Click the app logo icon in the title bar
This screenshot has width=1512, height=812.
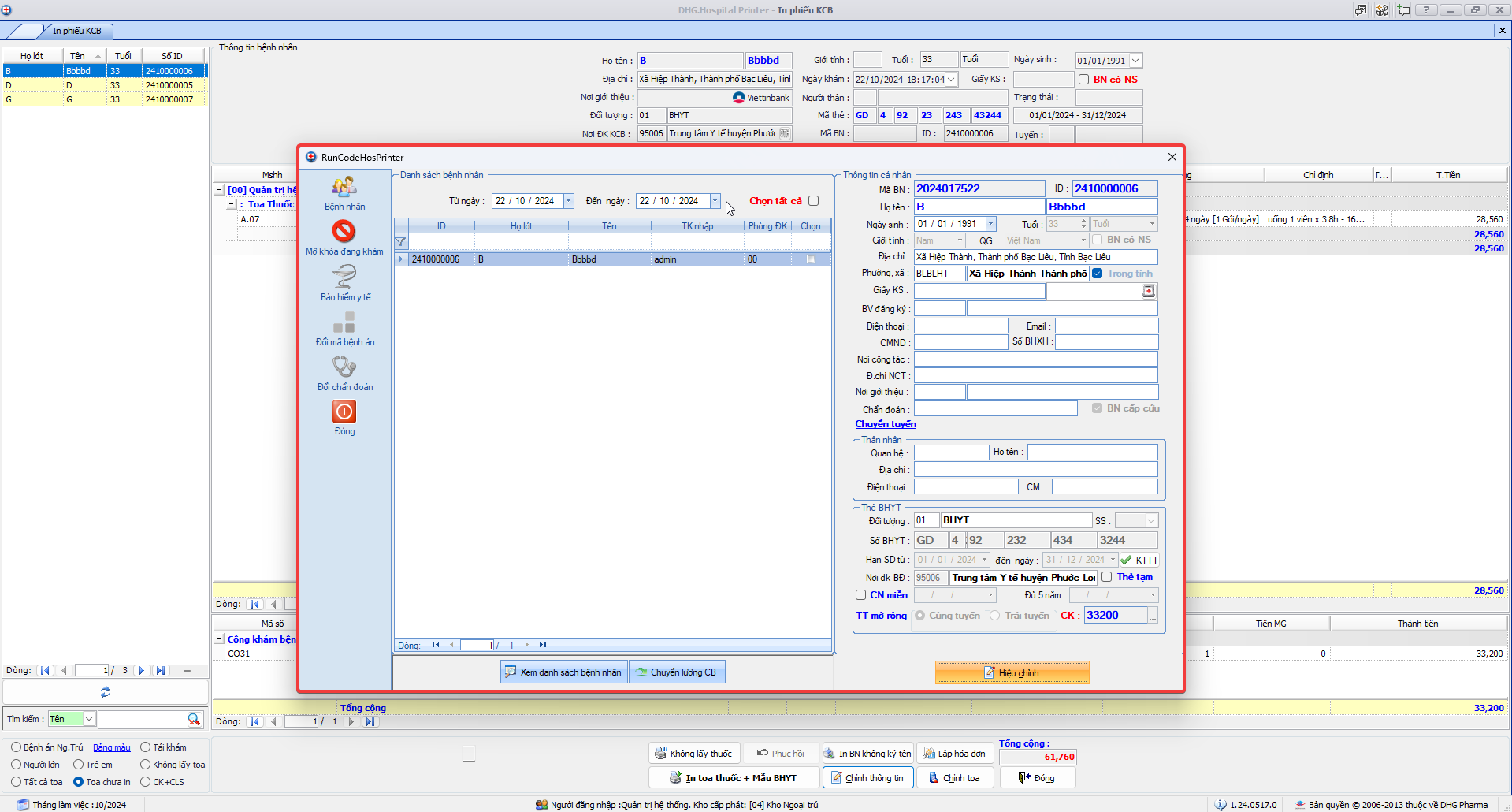point(6,9)
